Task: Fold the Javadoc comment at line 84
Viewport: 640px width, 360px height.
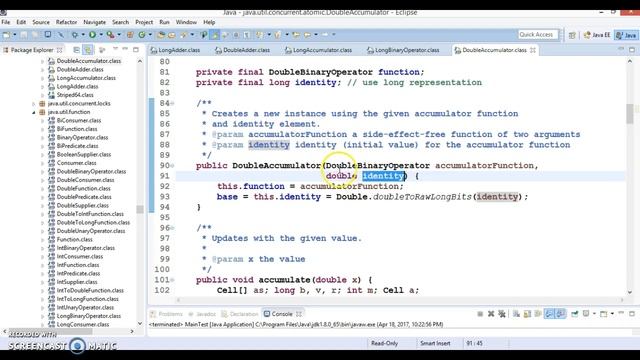Action: pos(172,103)
